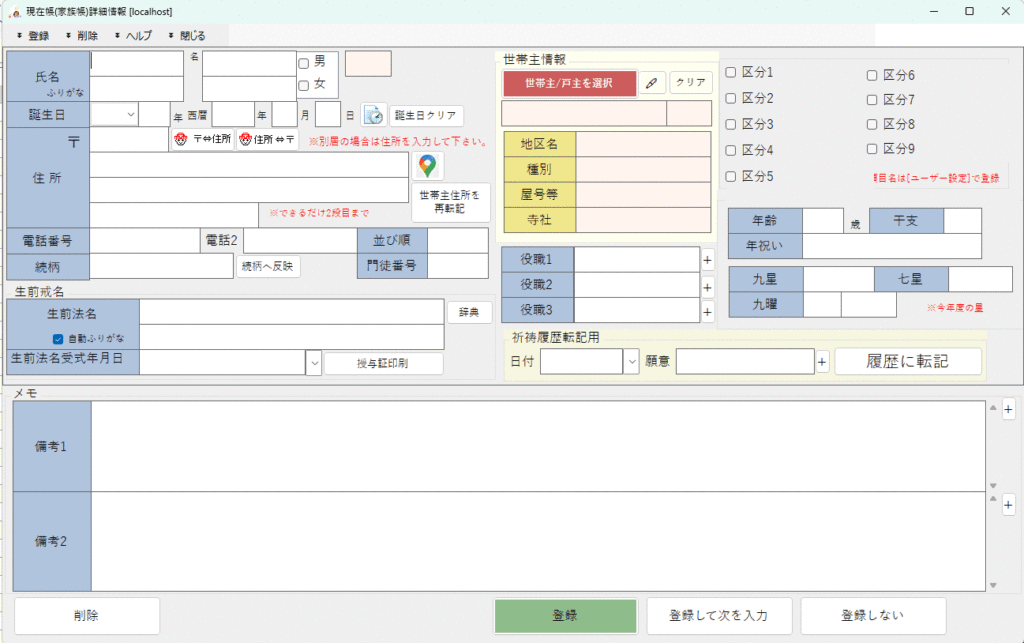The width and height of the screenshot is (1024, 643).
Task: Convert address to postal code (住所⇔〒)
Action: point(267,140)
